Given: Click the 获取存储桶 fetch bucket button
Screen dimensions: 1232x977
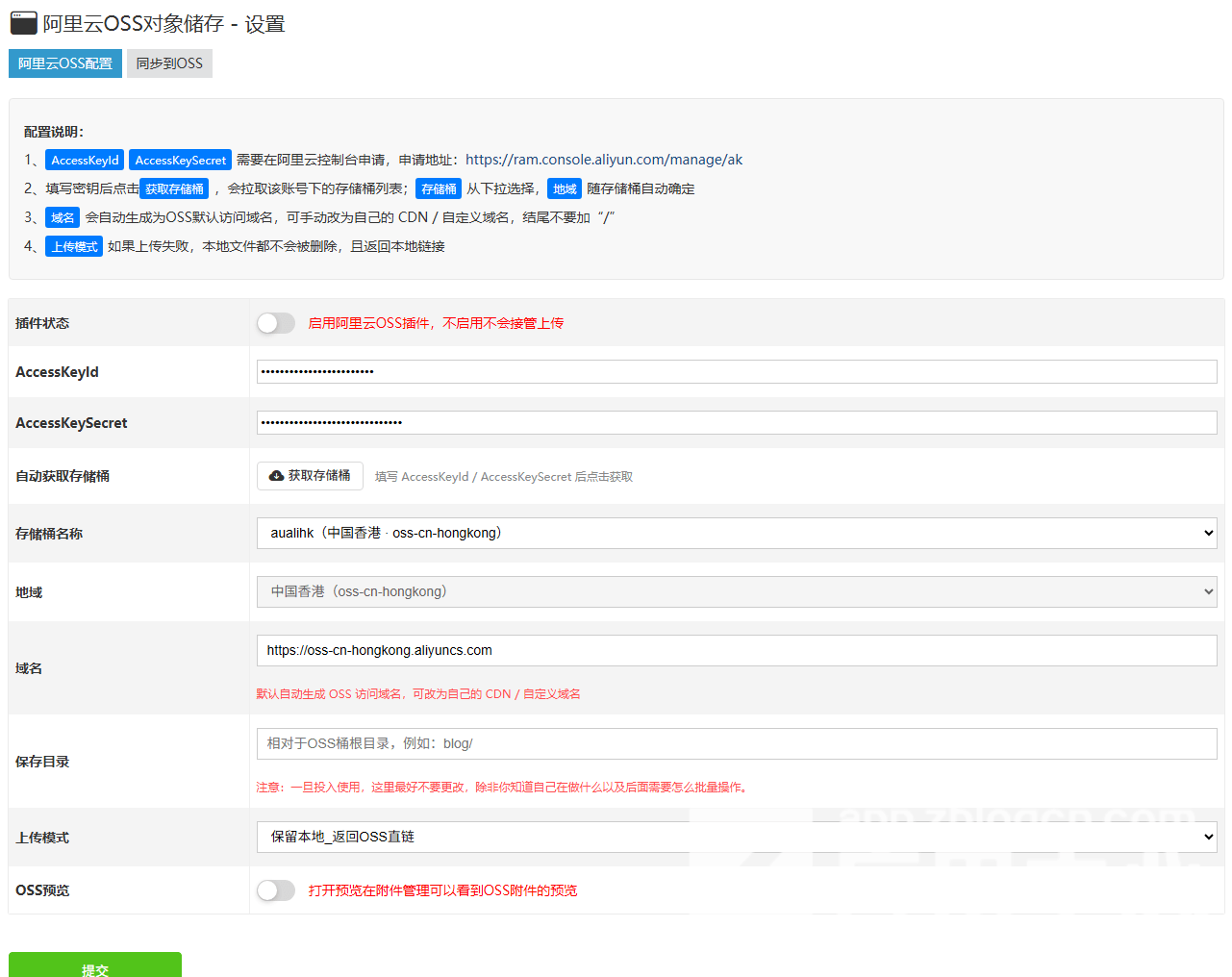Looking at the screenshot, I should pos(310,476).
